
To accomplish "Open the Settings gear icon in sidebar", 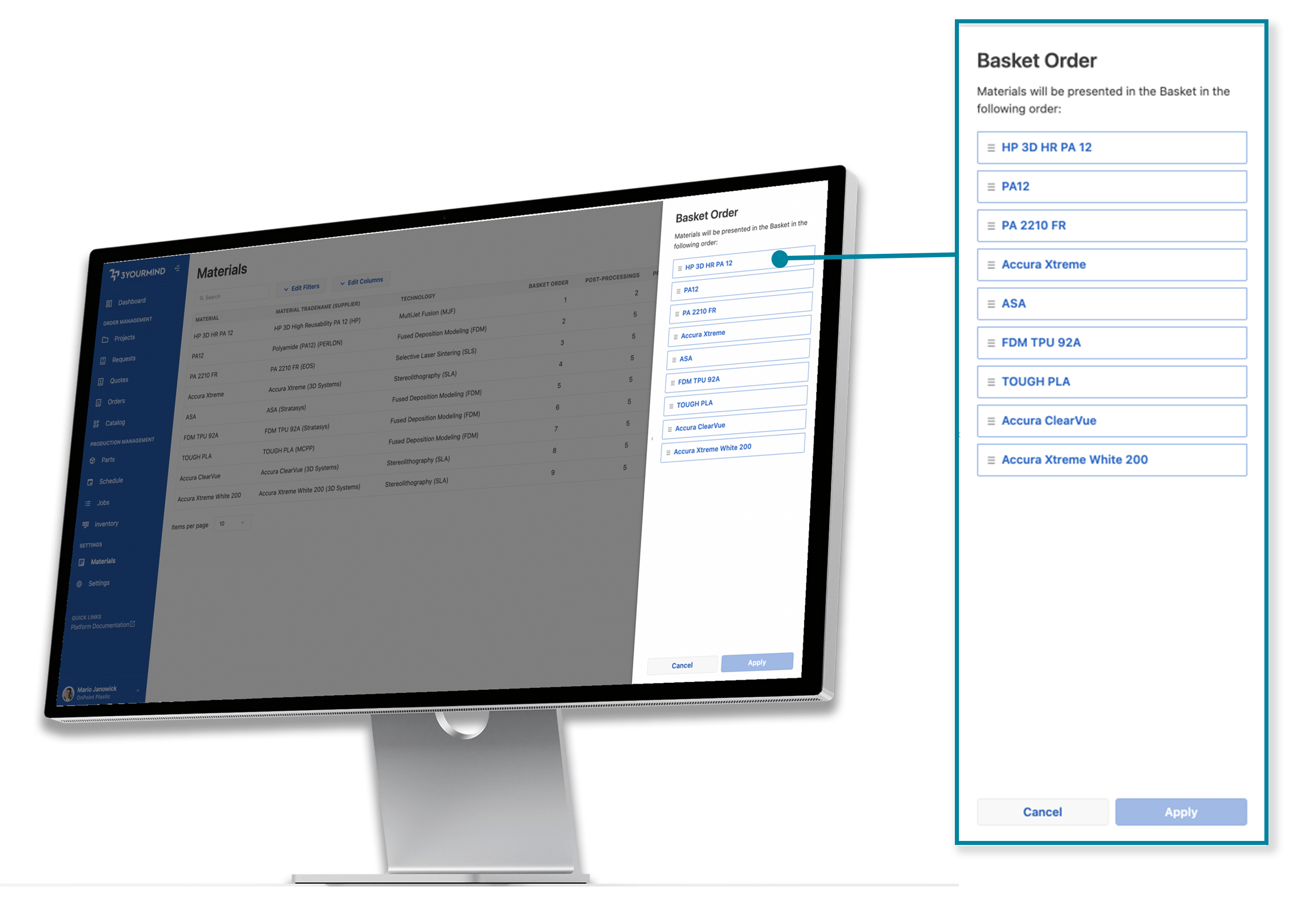I will (x=80, y=584).
